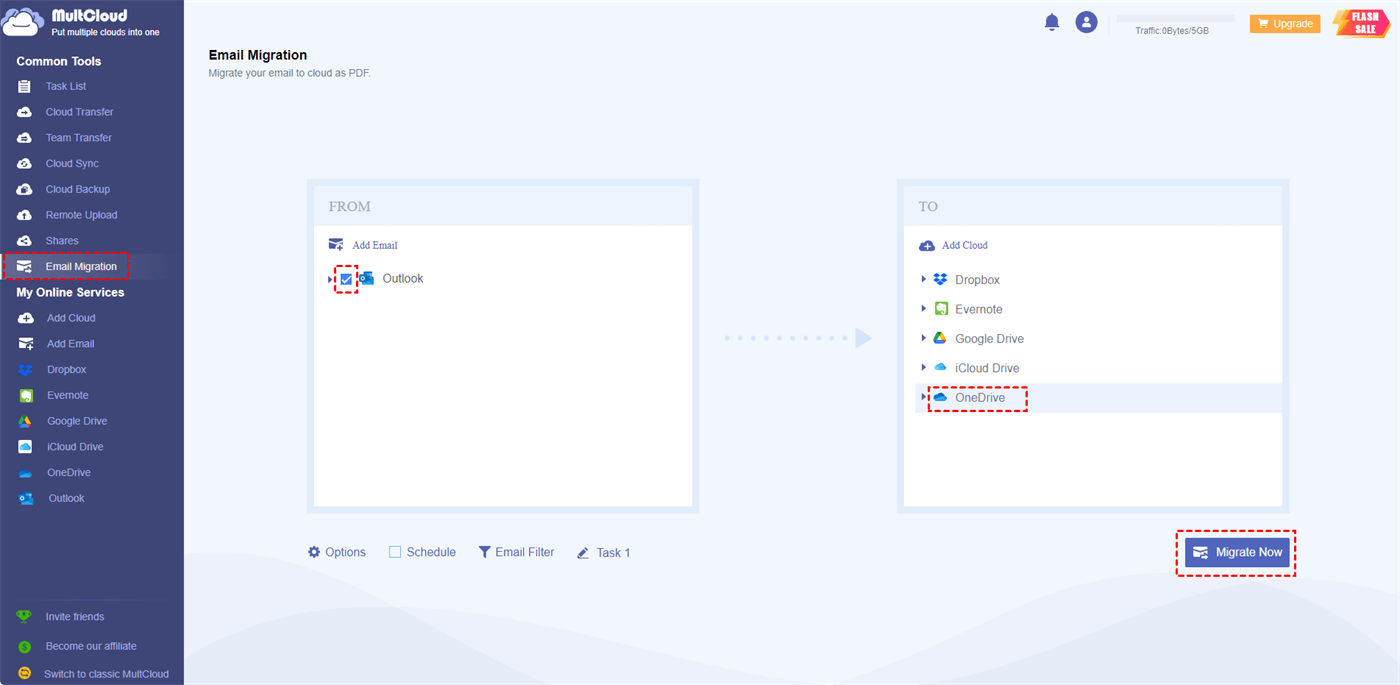Click the iCloud Drive icon in TO panel
The image size is (1400, 685).
click(x=940, y=368)
